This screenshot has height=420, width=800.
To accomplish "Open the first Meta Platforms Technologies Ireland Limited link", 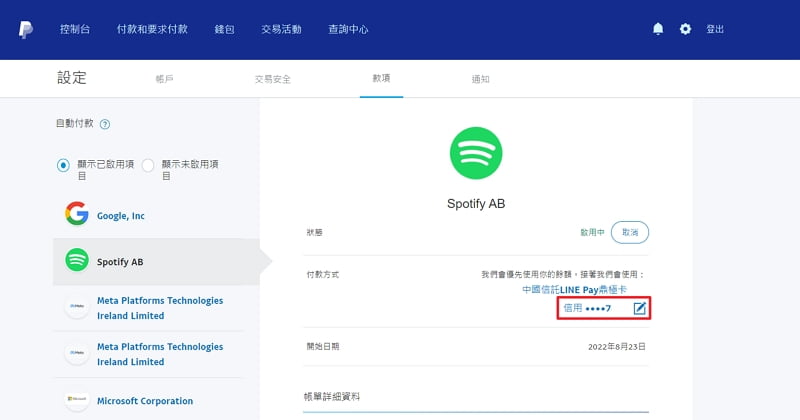I will point(160,308).
